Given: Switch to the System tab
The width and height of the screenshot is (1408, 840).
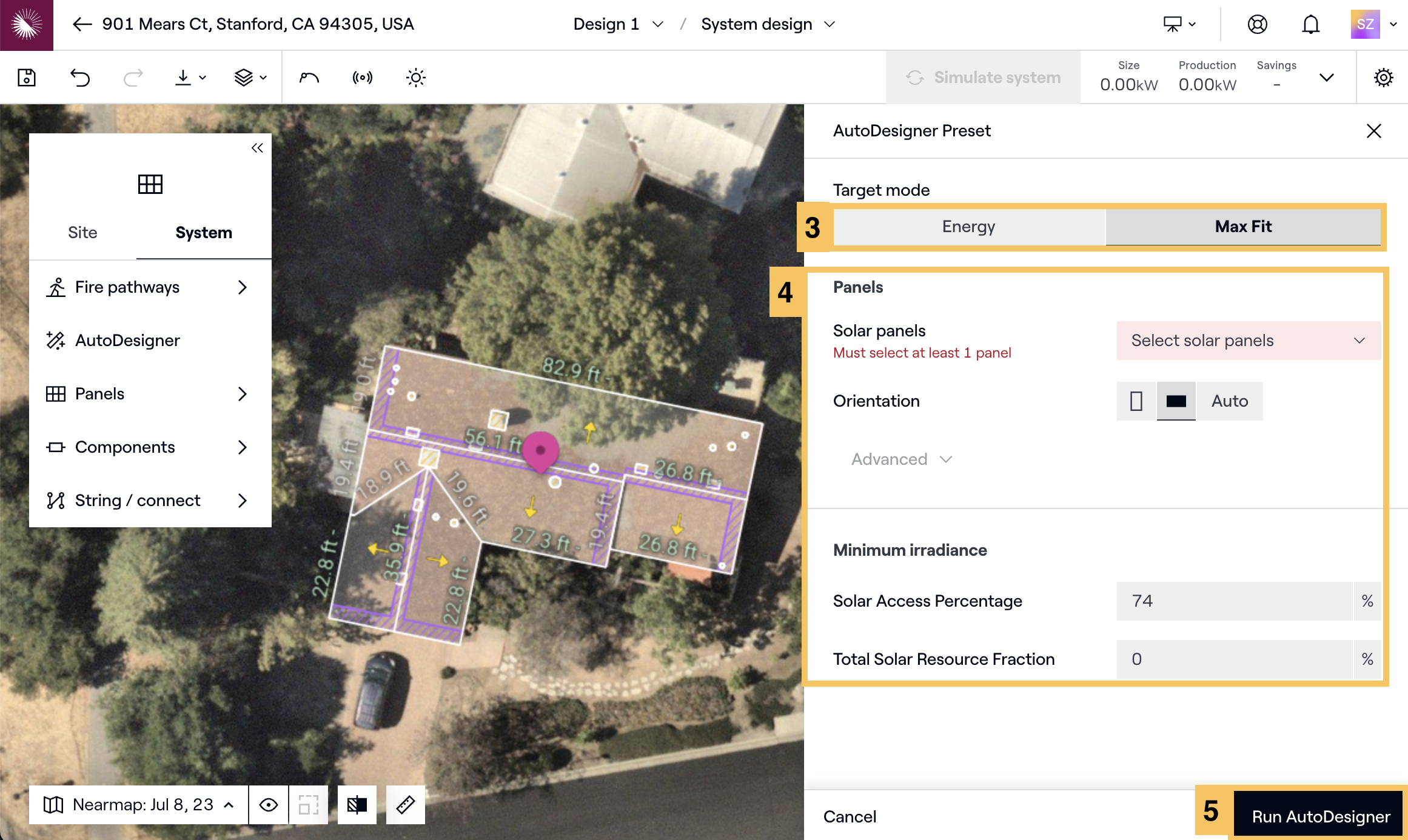Looking at the screenshot, I should 204,233.
